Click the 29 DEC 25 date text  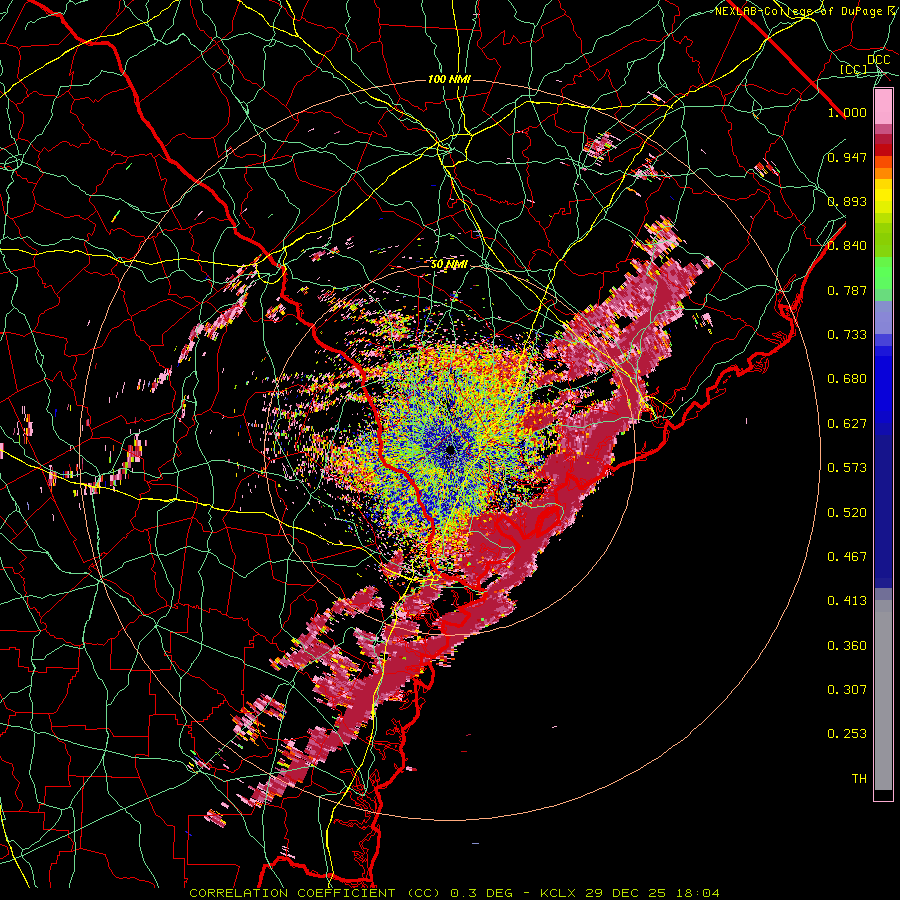click(x=625, y=893)
